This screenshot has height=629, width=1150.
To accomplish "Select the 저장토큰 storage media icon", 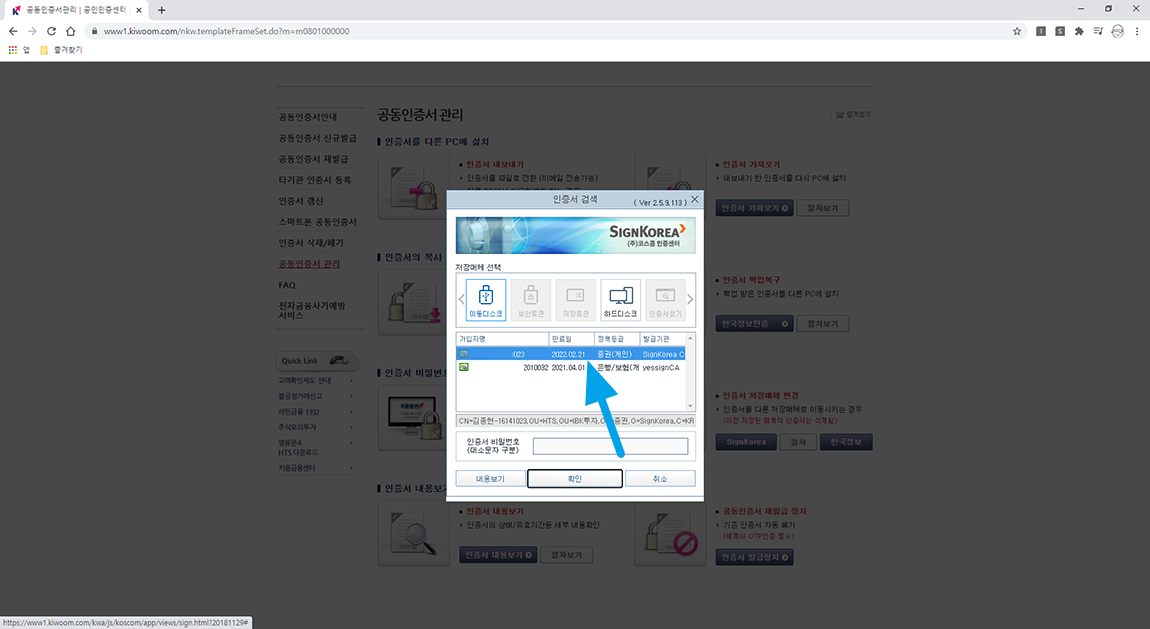I will (x=575, y=300).
